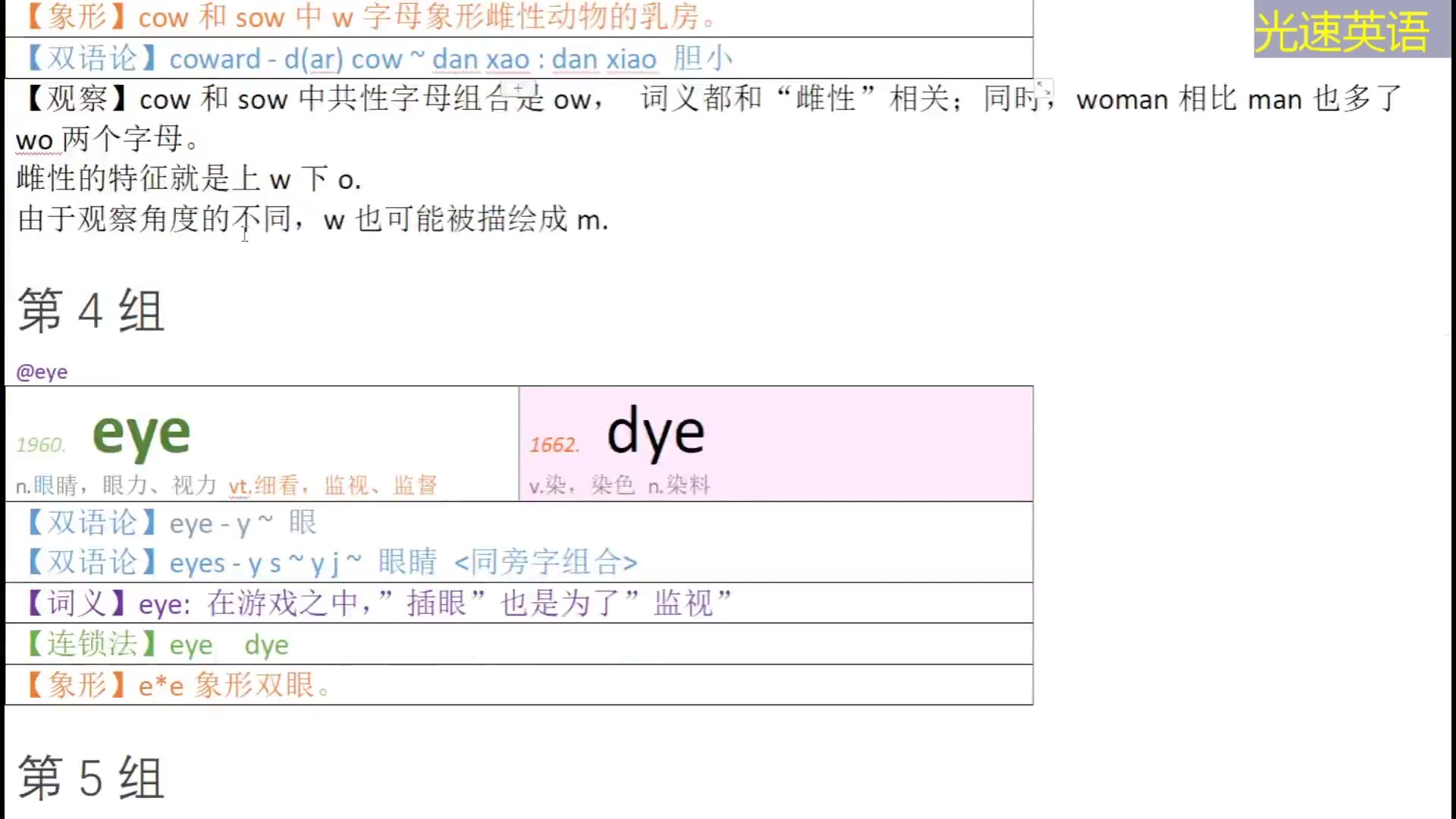Image resolution: width=1456 pixels, height=819 pixels.
Task: Click the paragraph starting 【观察】cow 和 sow
Action: pyautogui.click(x=709, y=119)
